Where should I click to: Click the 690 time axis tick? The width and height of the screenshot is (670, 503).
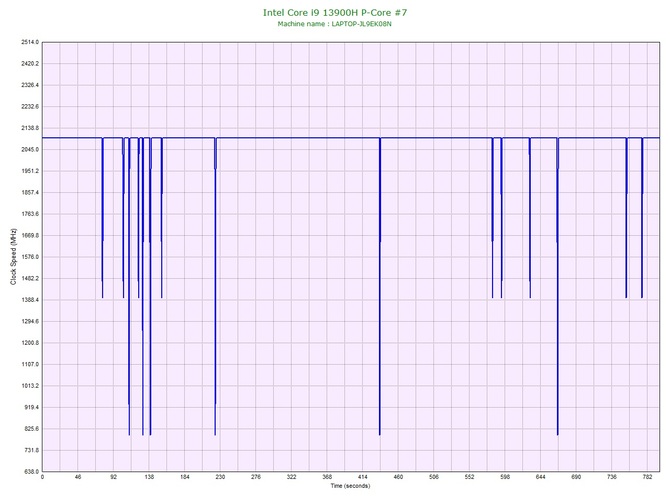(x=576, y=477)
